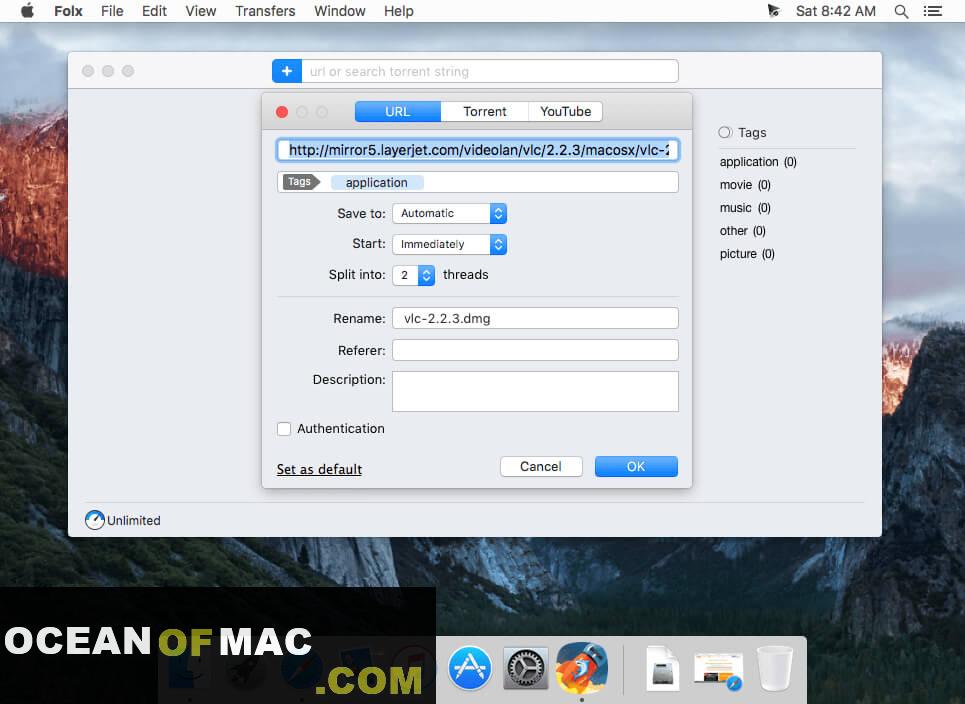This screenshot has width=965, height=704.
Task: Switch to the Torrent tab
Action: [485, 111]
